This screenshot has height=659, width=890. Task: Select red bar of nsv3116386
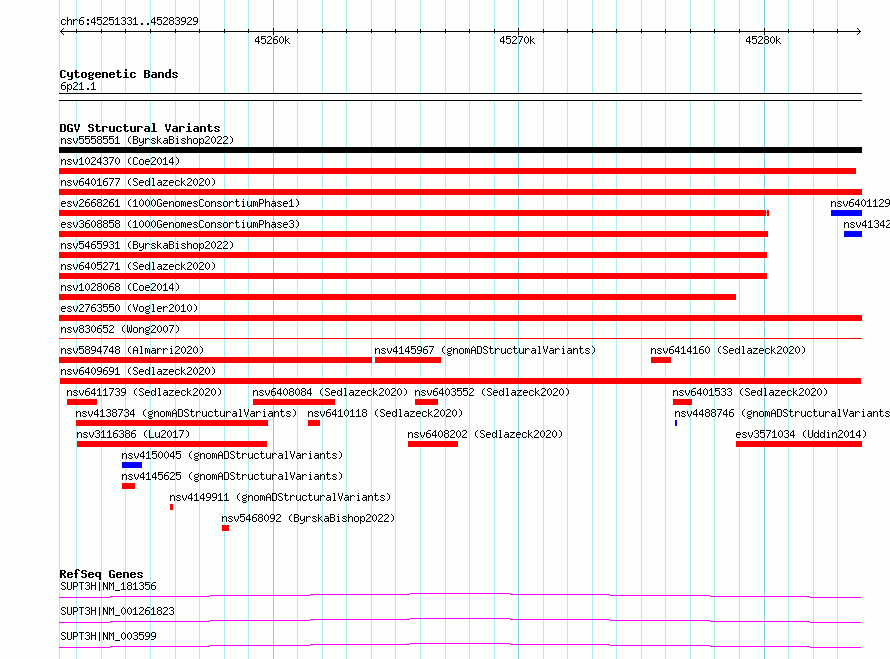(172, 444)
